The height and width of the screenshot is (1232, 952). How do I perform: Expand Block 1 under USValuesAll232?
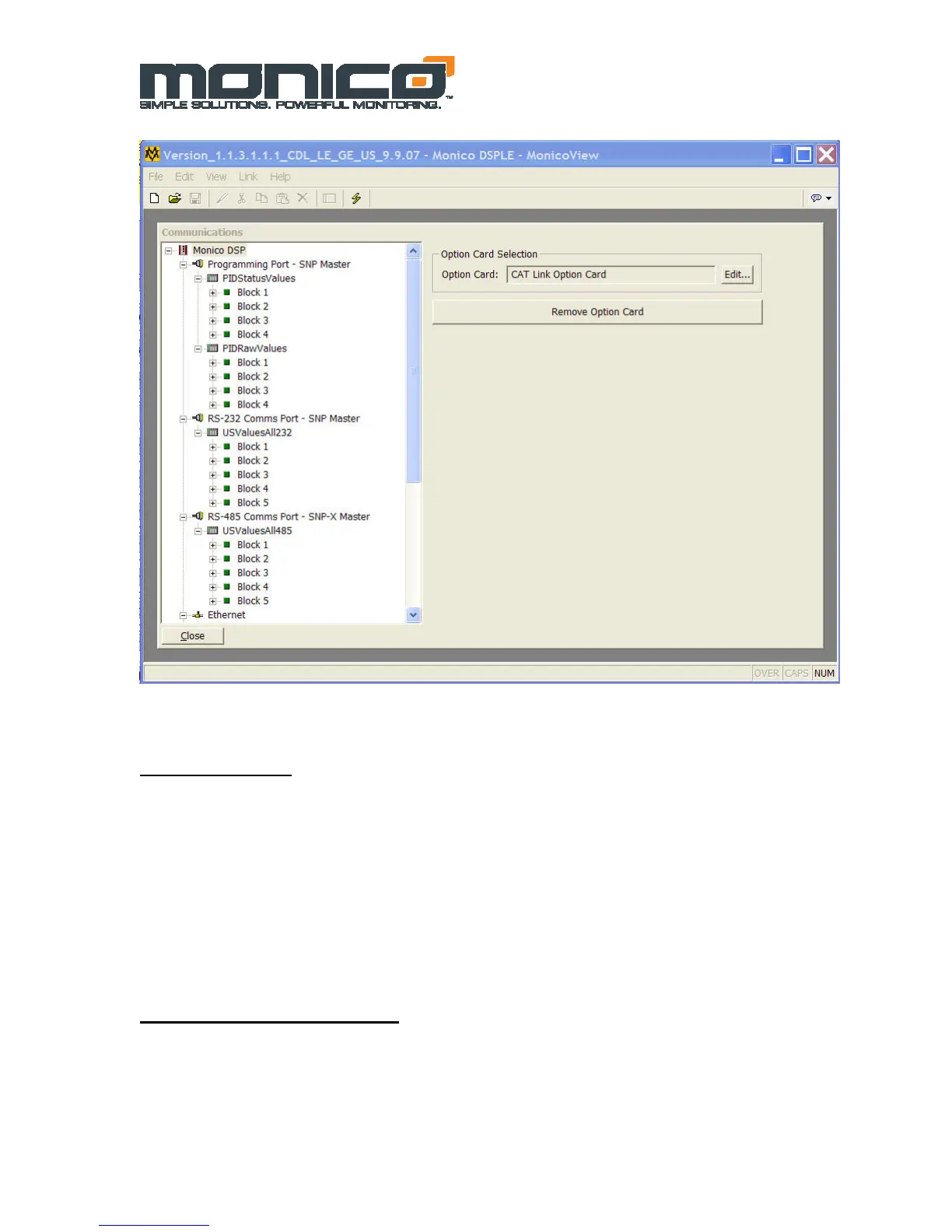pos(213,446)
